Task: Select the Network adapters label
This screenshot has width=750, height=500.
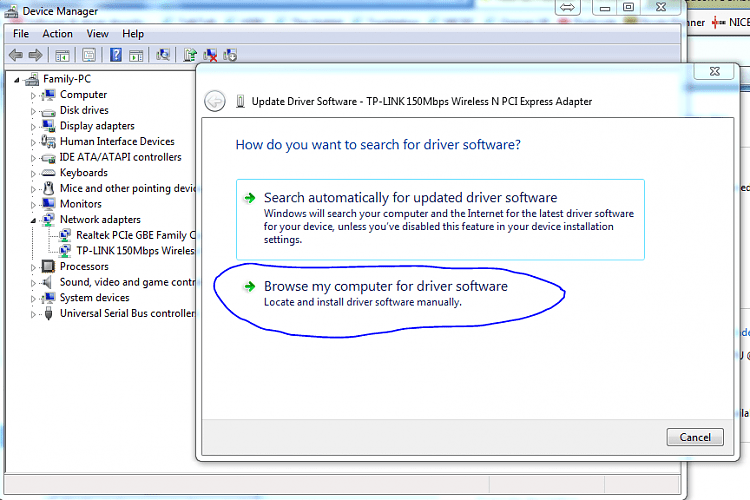Action: pos(100,220)
